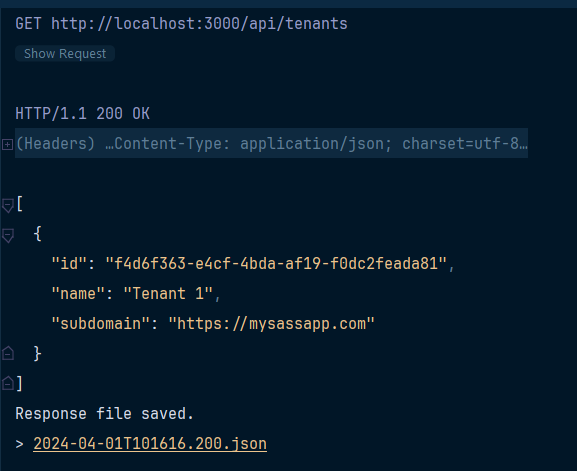Collapse the tenant object at opening brace
This screenshot has height=471, width=577.
pos(8,236)
